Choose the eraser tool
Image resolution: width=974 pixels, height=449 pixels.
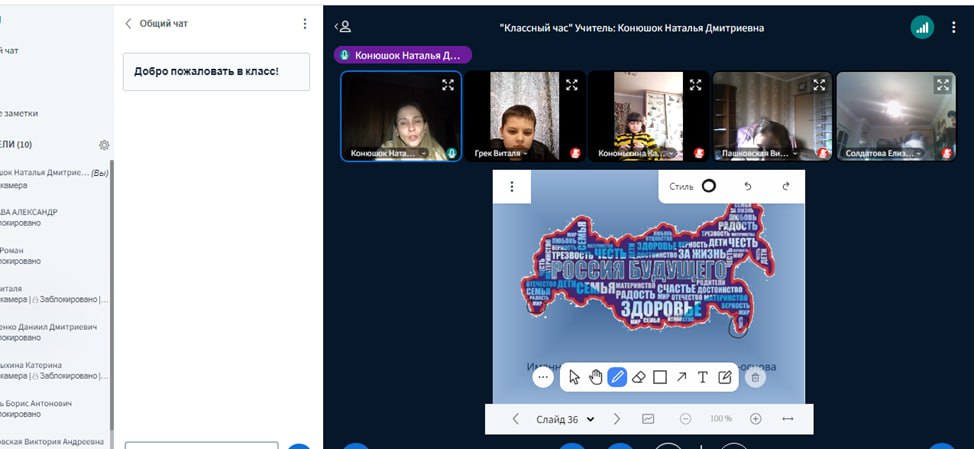pyautogui.click(x=638, y=377)
